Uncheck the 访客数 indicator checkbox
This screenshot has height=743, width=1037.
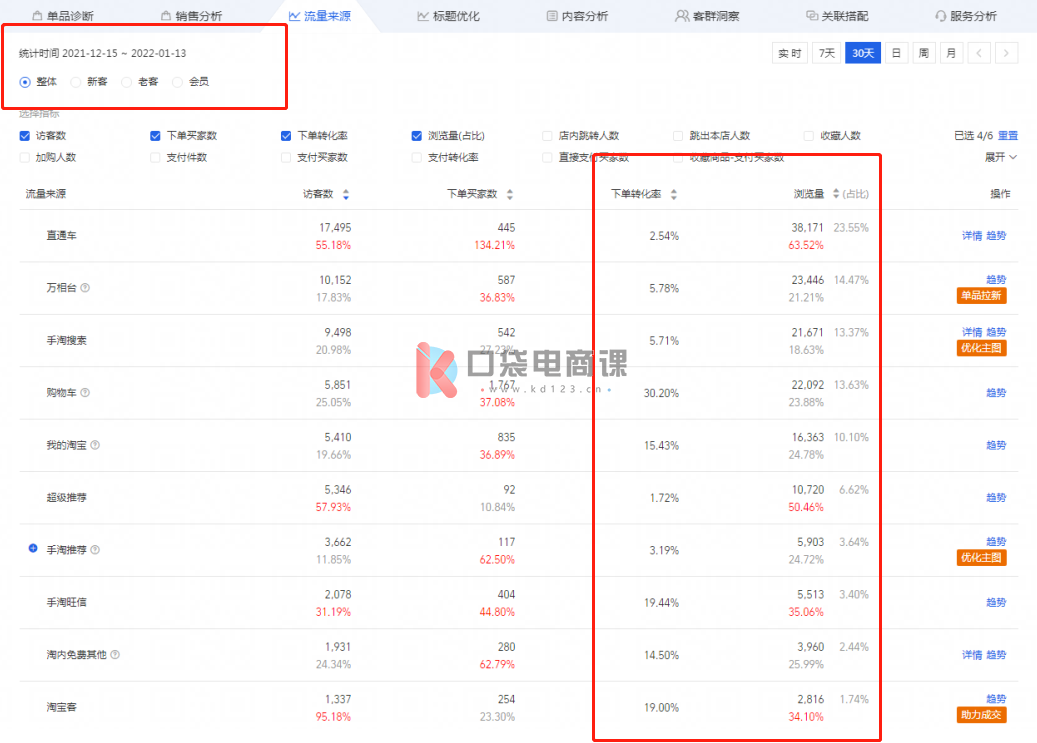(25, 136)
